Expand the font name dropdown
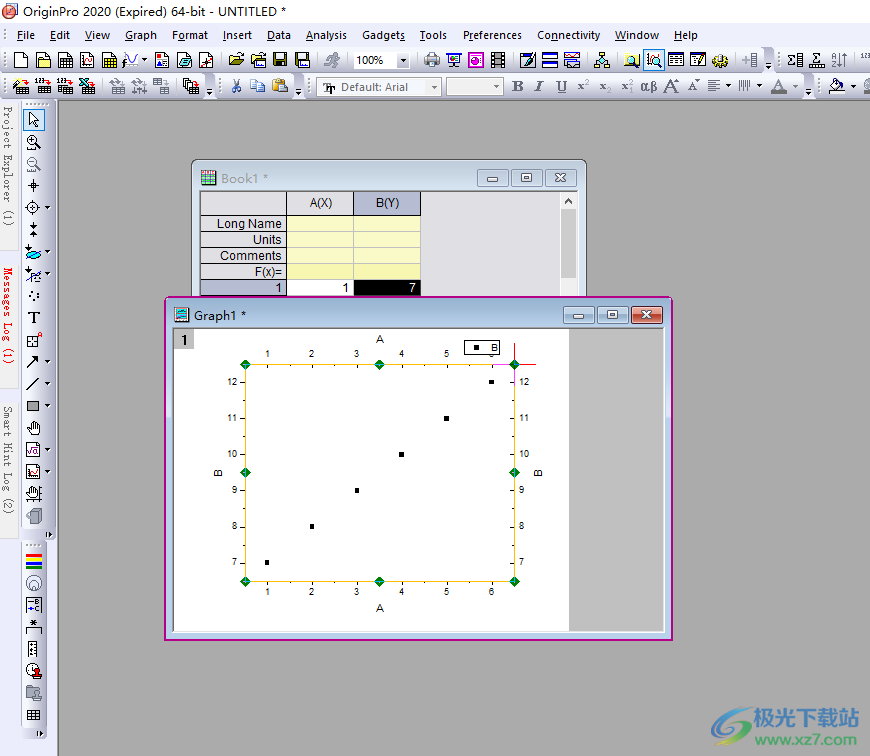This screenshot has width=870, height=756. [x=434, y=87]
